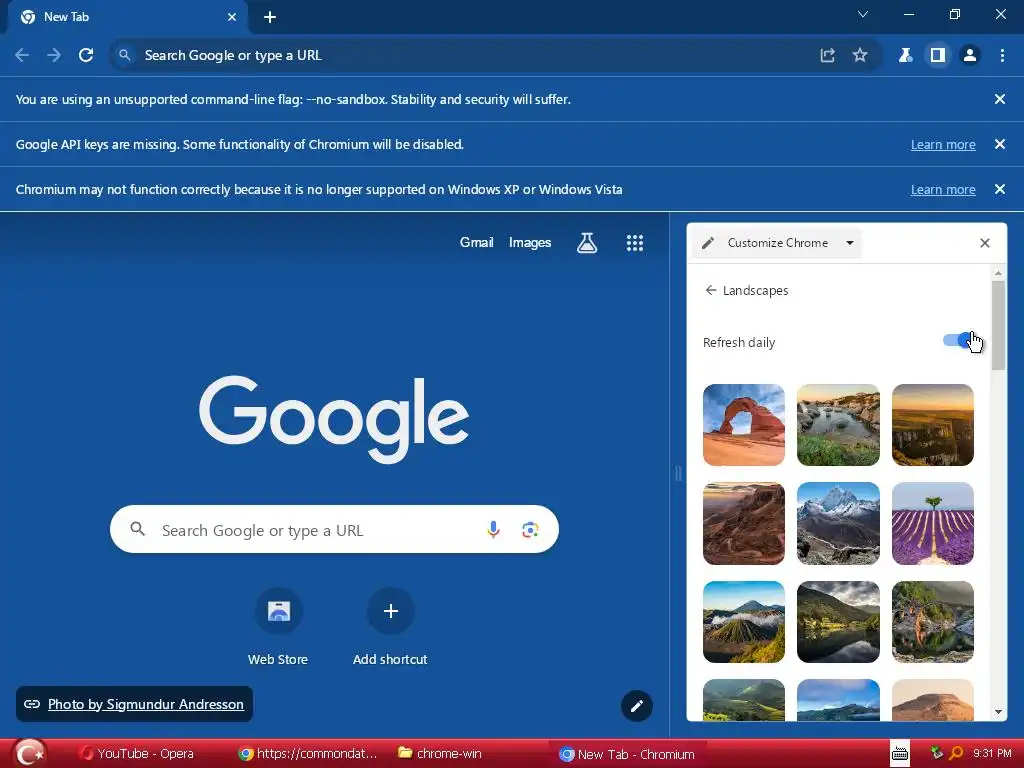
Task: Open the Google apps grid
Action: click(635, 243)
